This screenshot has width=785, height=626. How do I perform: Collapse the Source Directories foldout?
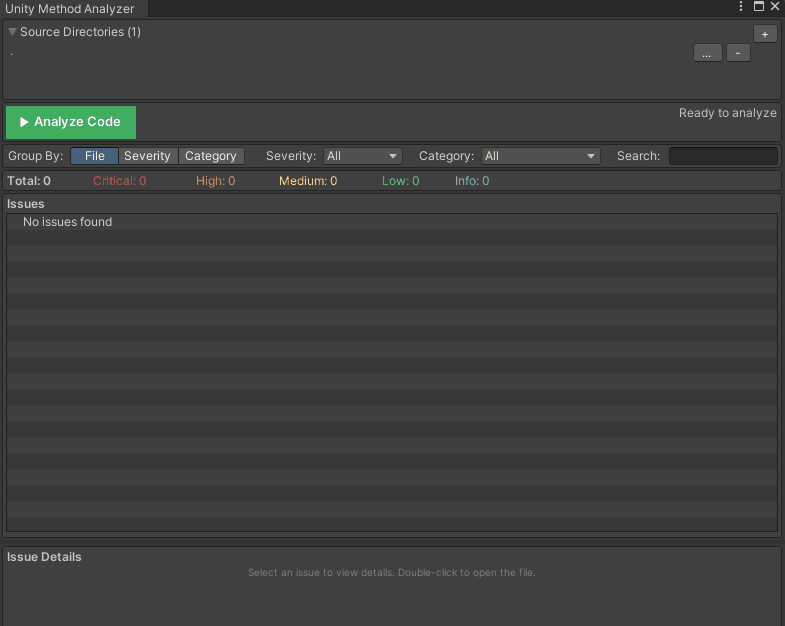click(12, 32)
